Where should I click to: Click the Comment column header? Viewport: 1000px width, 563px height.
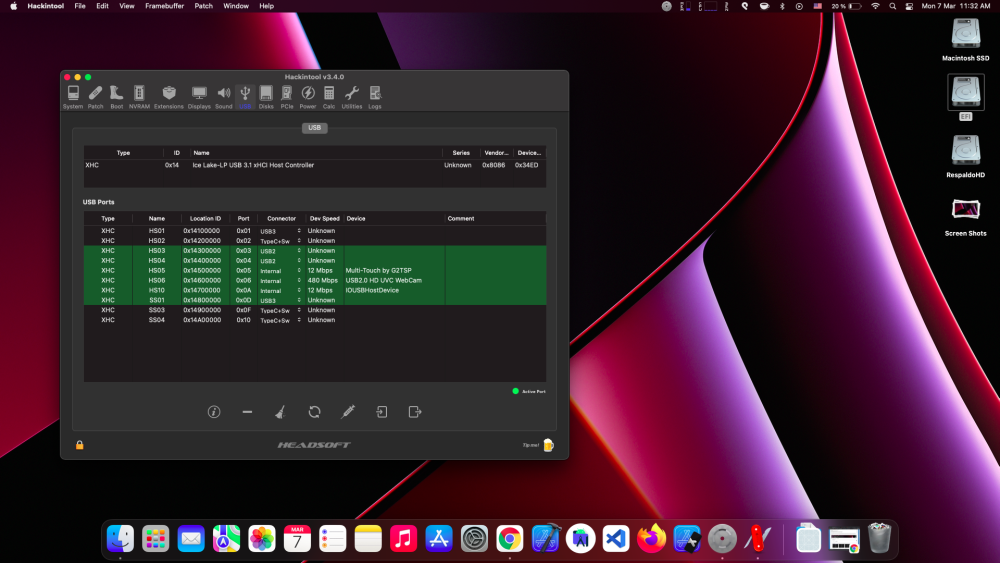[x=495, y=218]
